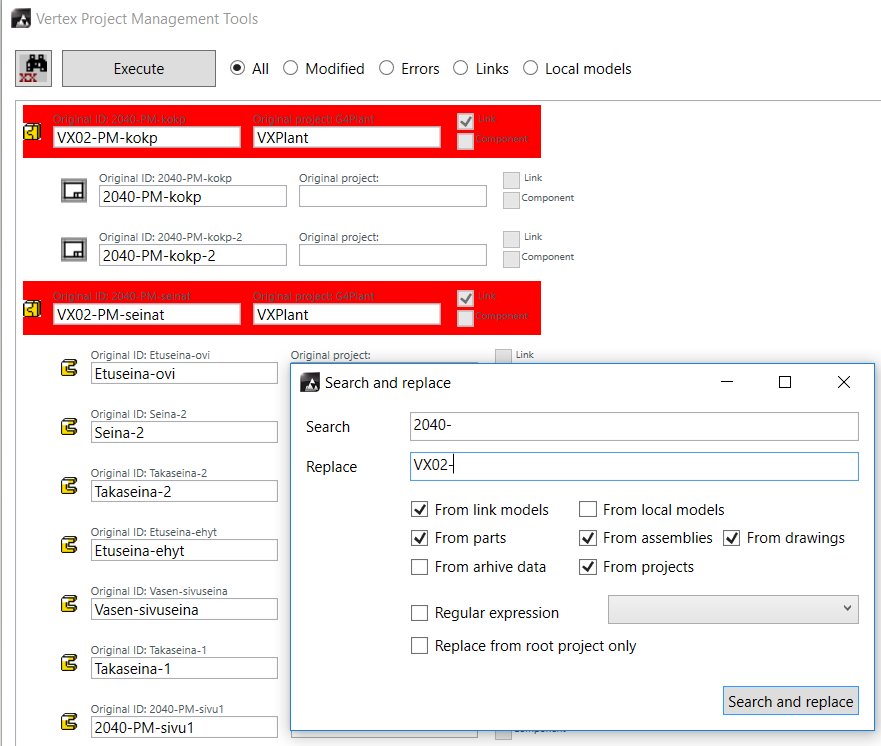Click the VX02-PM-kokp project link icon
Screen dimensions: 881x746
click(34, 133)
